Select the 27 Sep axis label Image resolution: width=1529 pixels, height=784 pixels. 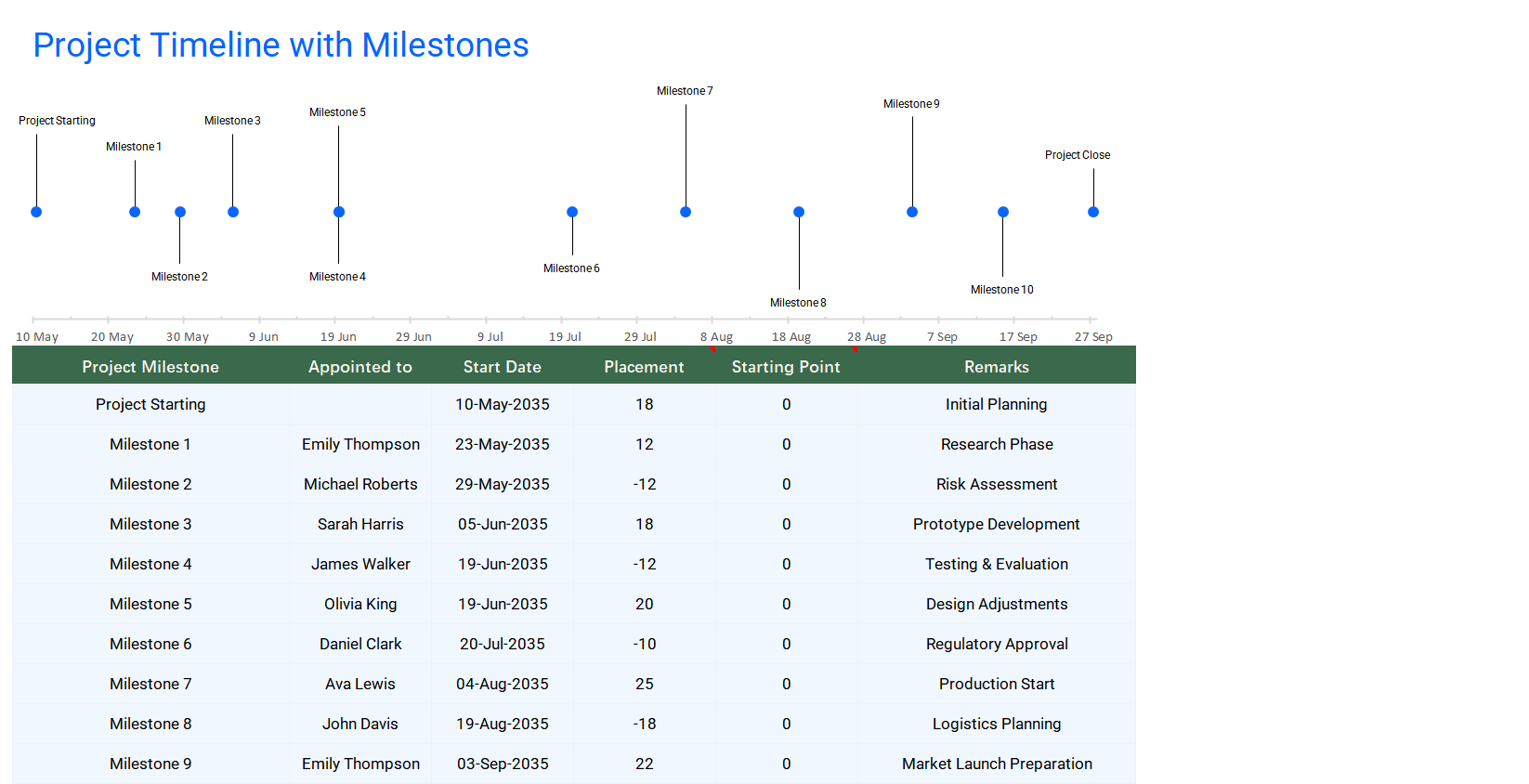coord(1093,337)
